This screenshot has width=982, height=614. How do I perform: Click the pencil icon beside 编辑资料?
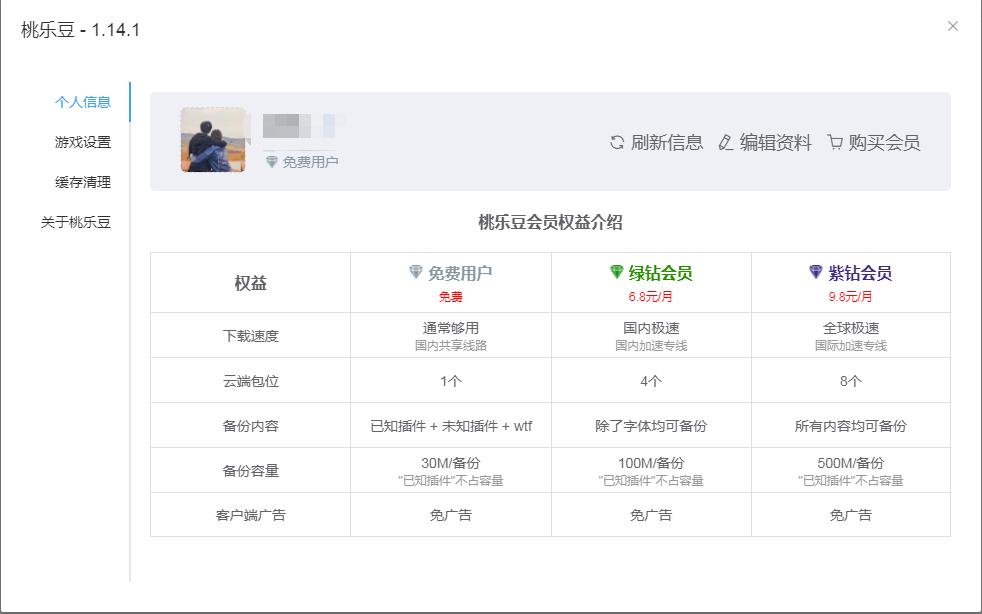click(725, 143)
